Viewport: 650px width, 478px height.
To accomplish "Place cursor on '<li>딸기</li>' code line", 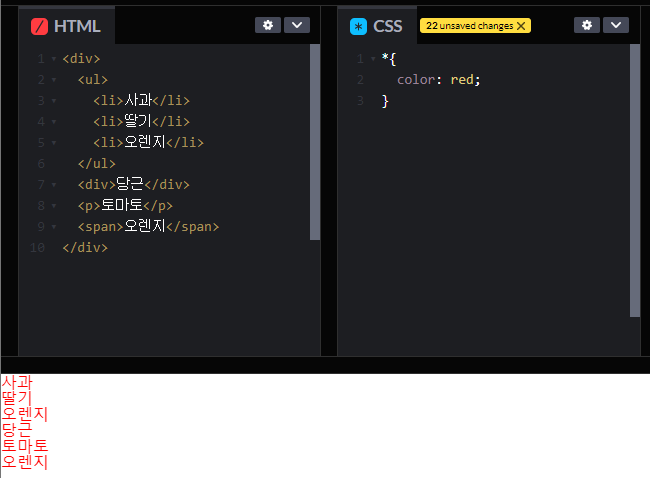I will tap(141, 121).
